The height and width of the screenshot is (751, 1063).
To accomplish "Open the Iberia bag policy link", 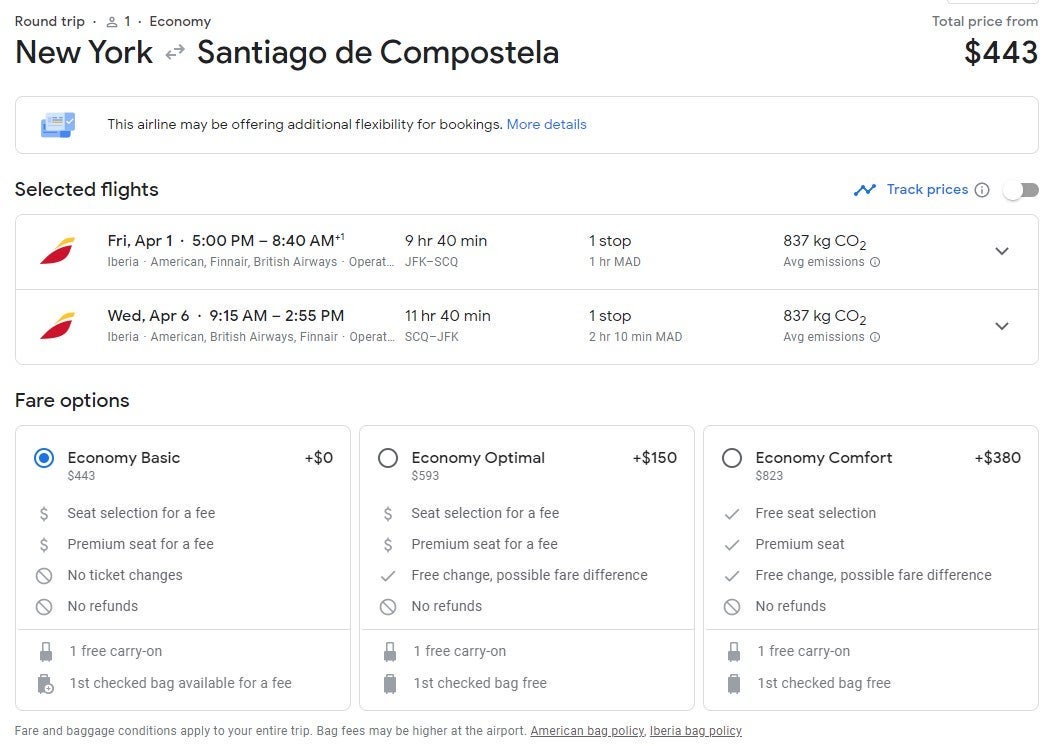I will click(695, 731).
